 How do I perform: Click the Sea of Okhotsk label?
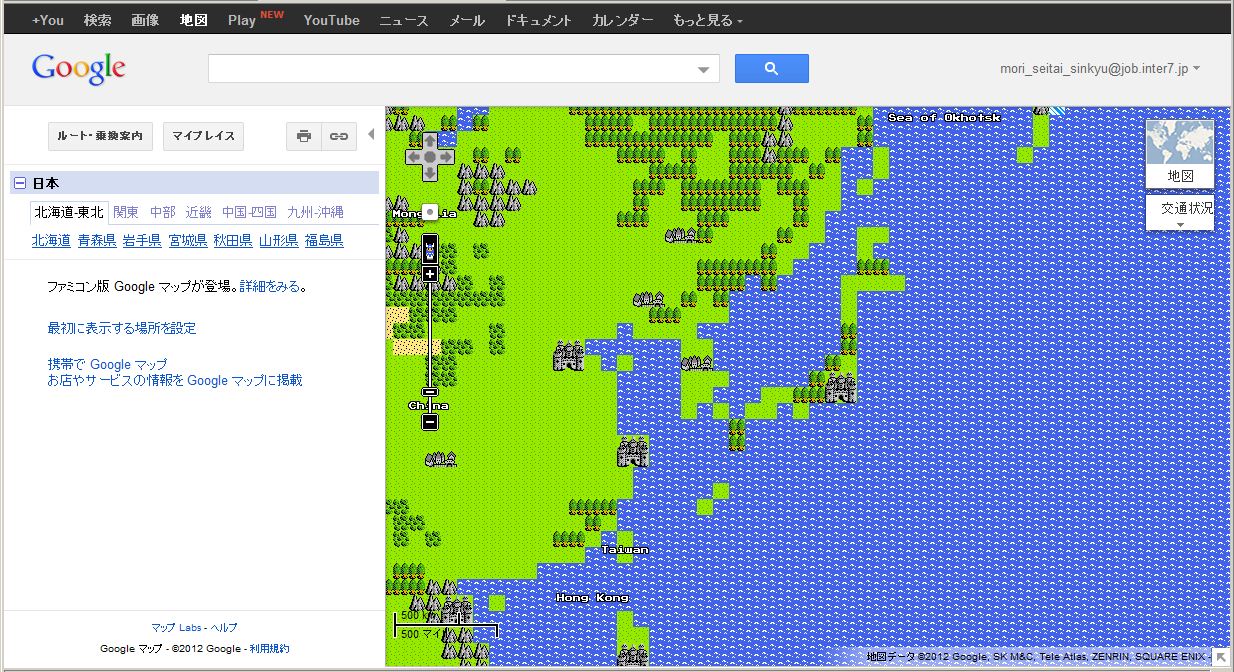pyautogui.click(x=945, y=118)
